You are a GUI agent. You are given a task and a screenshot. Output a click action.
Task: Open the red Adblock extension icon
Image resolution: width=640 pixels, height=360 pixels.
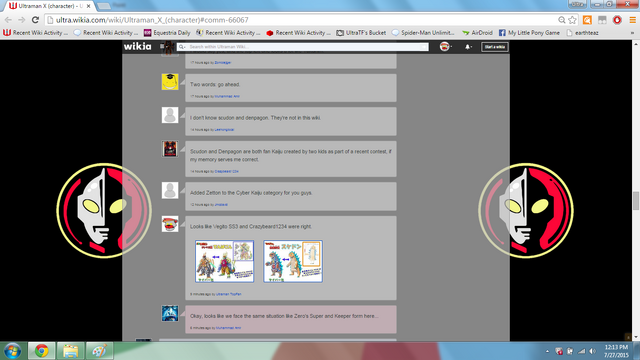[x=617, y=20]
